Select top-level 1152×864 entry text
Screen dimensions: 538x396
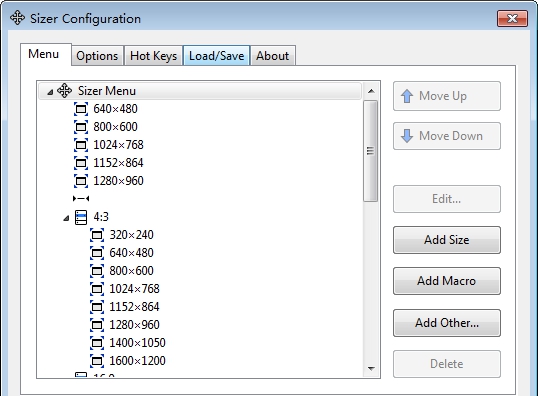pos(118,163)
